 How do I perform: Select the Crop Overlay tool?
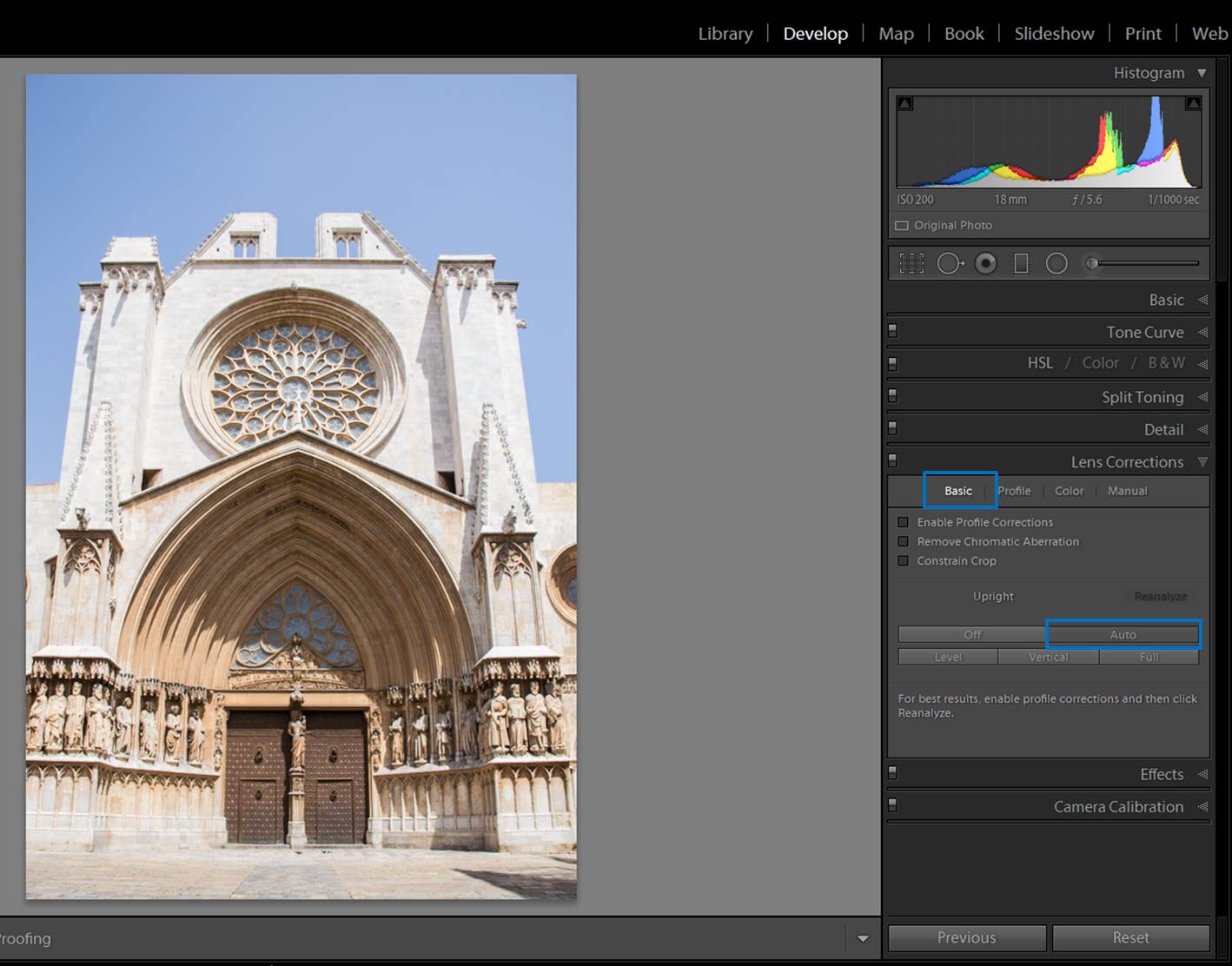(911, 263)
